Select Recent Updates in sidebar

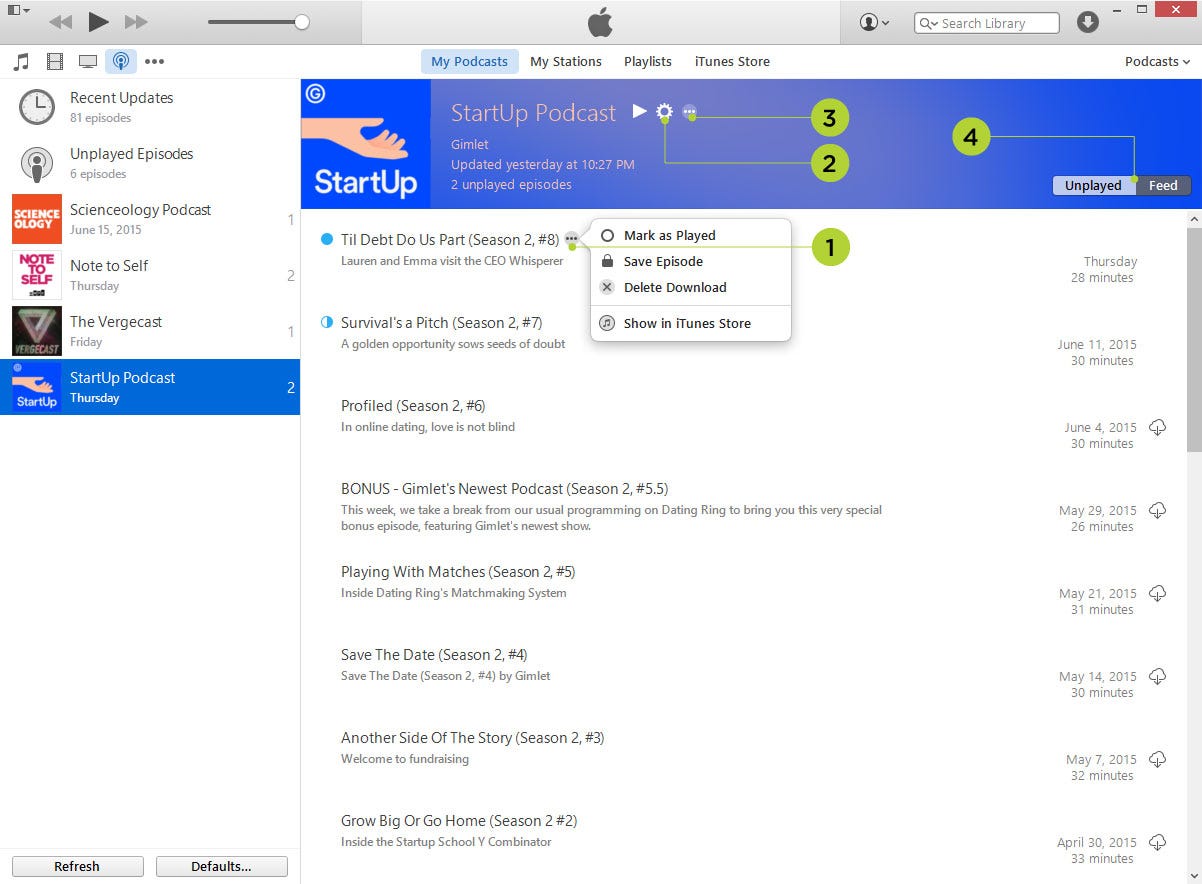[x=150, y=106]
